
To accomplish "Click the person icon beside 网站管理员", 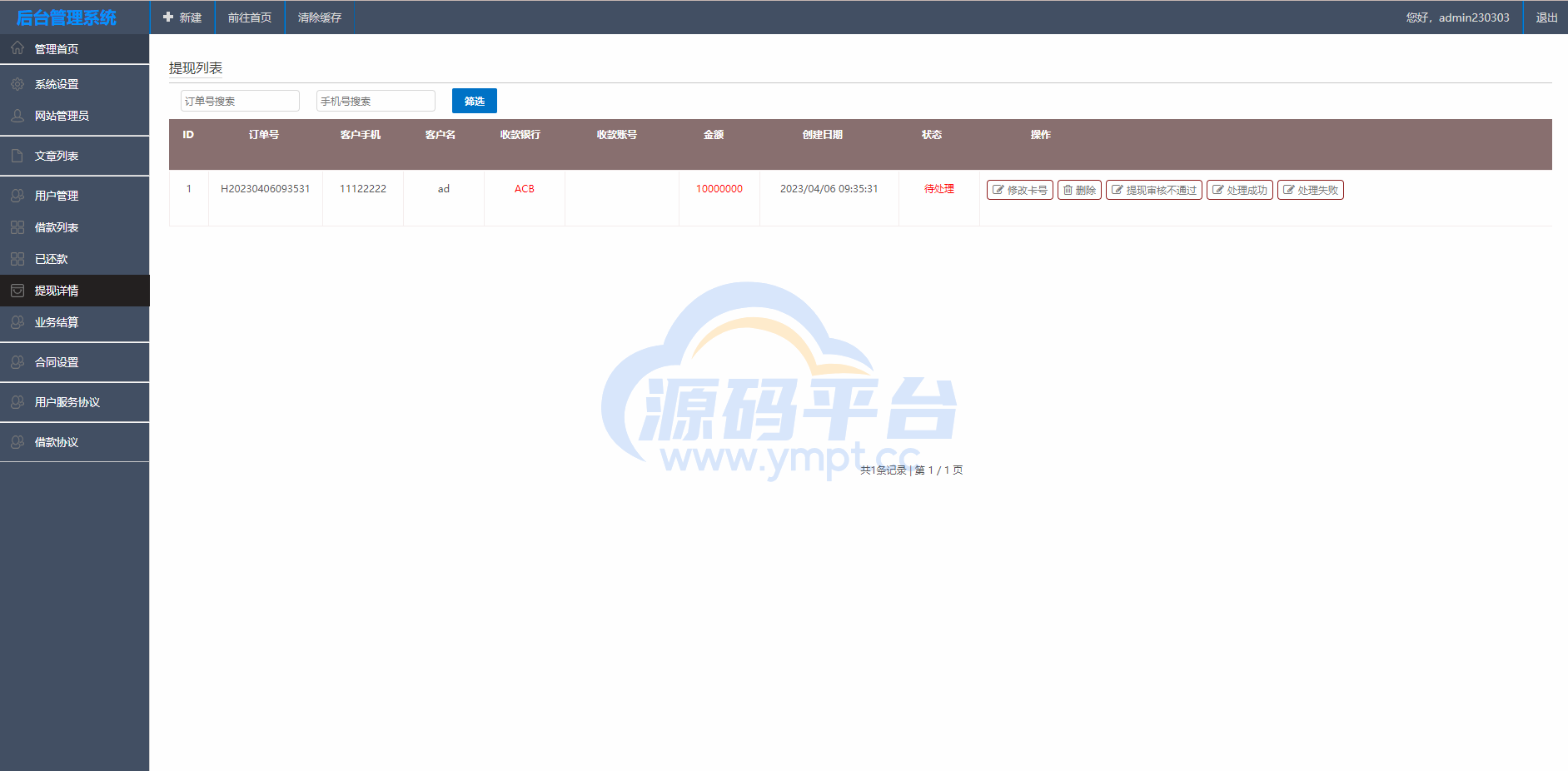I will 17,116.
